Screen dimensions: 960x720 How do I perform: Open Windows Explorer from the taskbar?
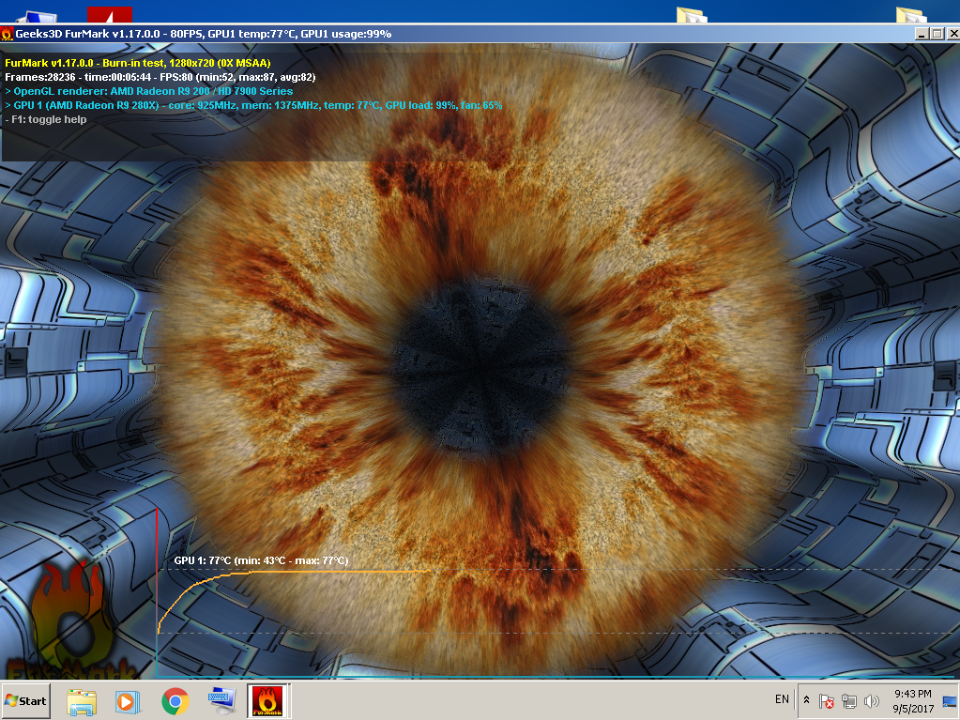81,702
